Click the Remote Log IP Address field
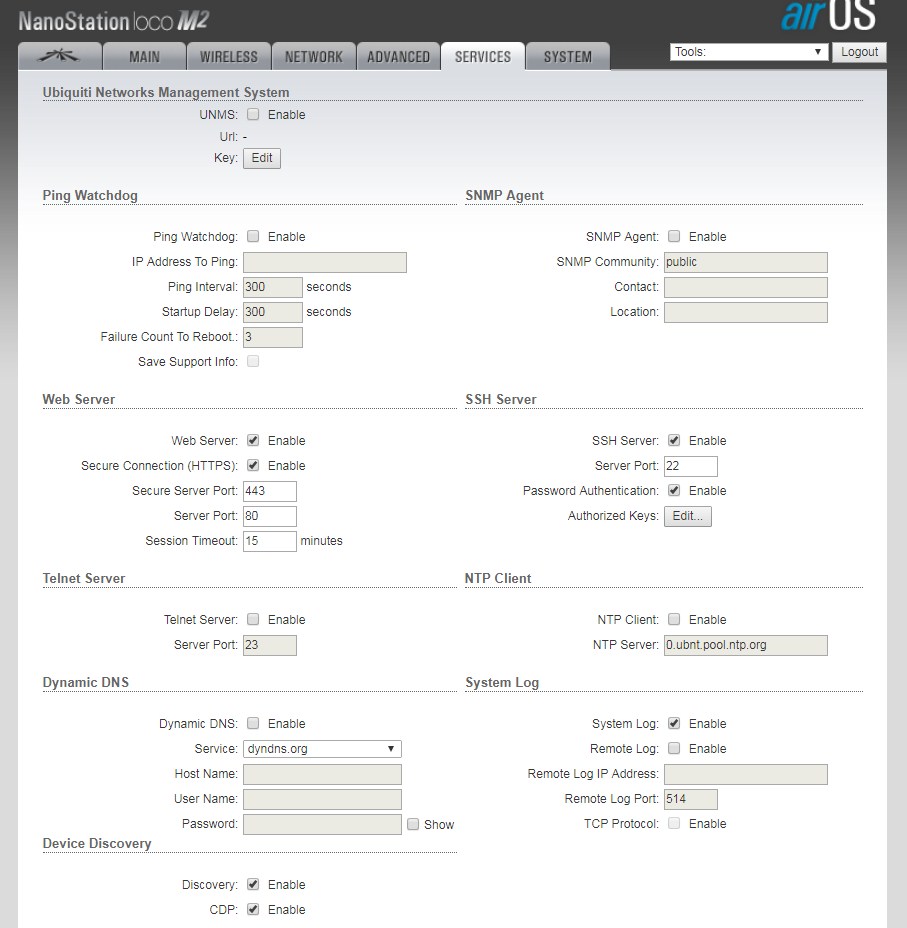Image resolution: width=907 pixels, height=928 pixels. 745,774
